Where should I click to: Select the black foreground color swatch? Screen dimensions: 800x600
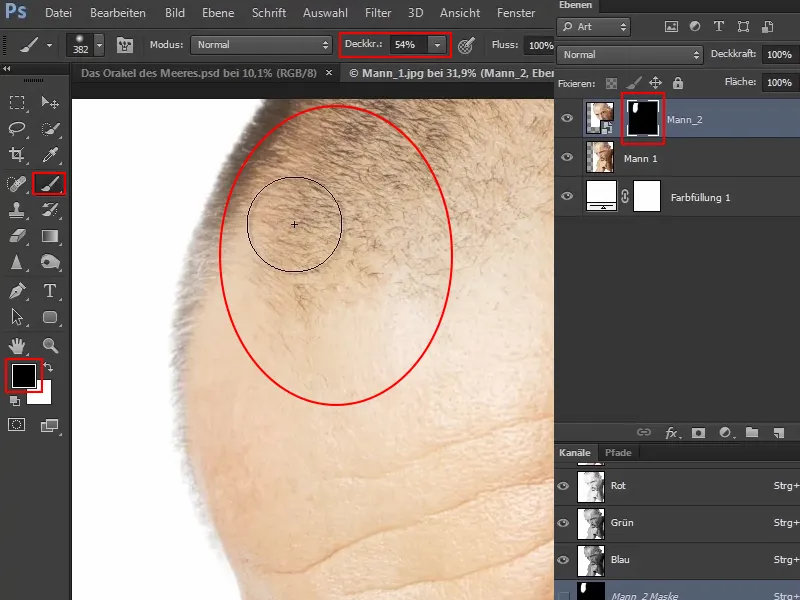tap(23, 376)
